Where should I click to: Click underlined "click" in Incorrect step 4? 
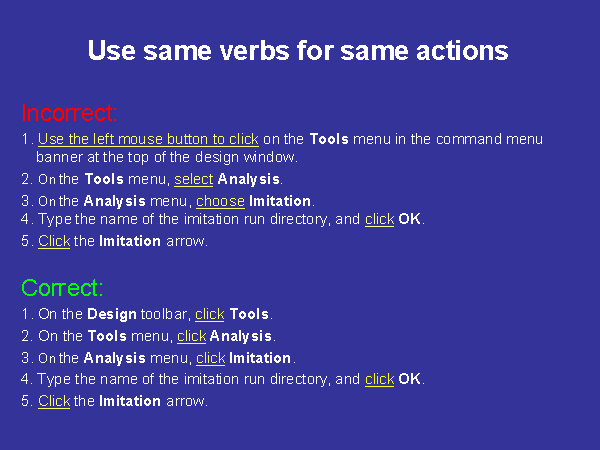pos(379,220)
